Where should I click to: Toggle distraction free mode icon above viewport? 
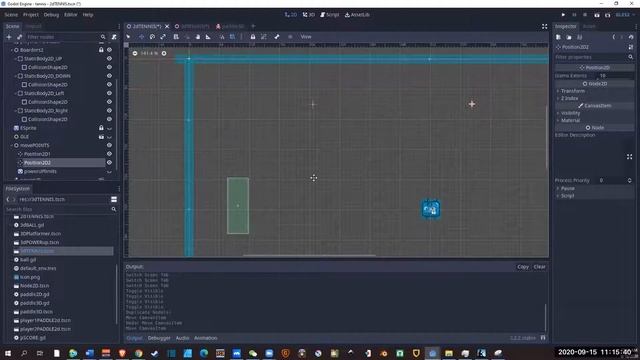pos(544,27)
